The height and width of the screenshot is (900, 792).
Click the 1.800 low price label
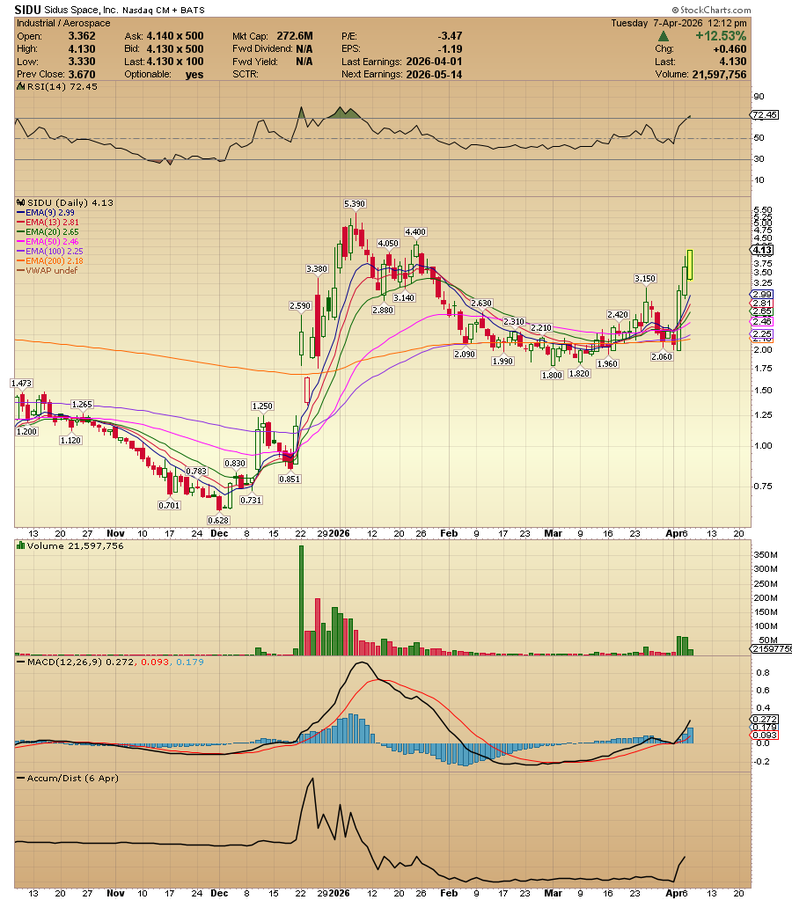point(552,375)
